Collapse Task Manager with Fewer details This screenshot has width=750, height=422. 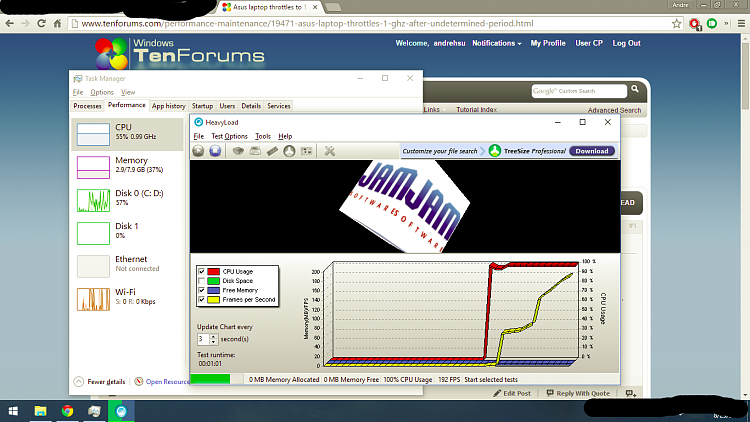[x=99, y=382]
